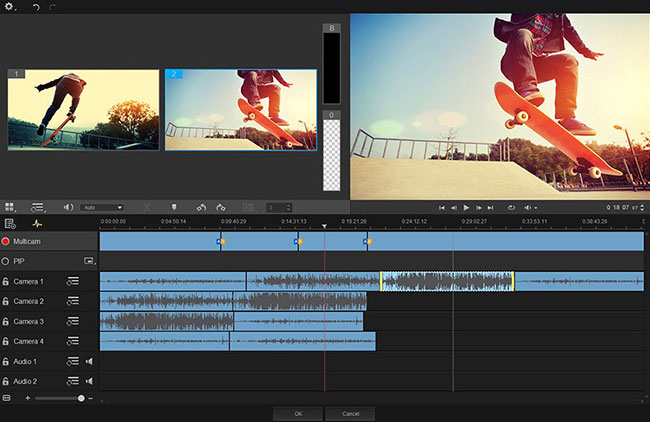Screen dimensions: 650x422
Task: Click the OK button
Action: click(x=298, y=413)
